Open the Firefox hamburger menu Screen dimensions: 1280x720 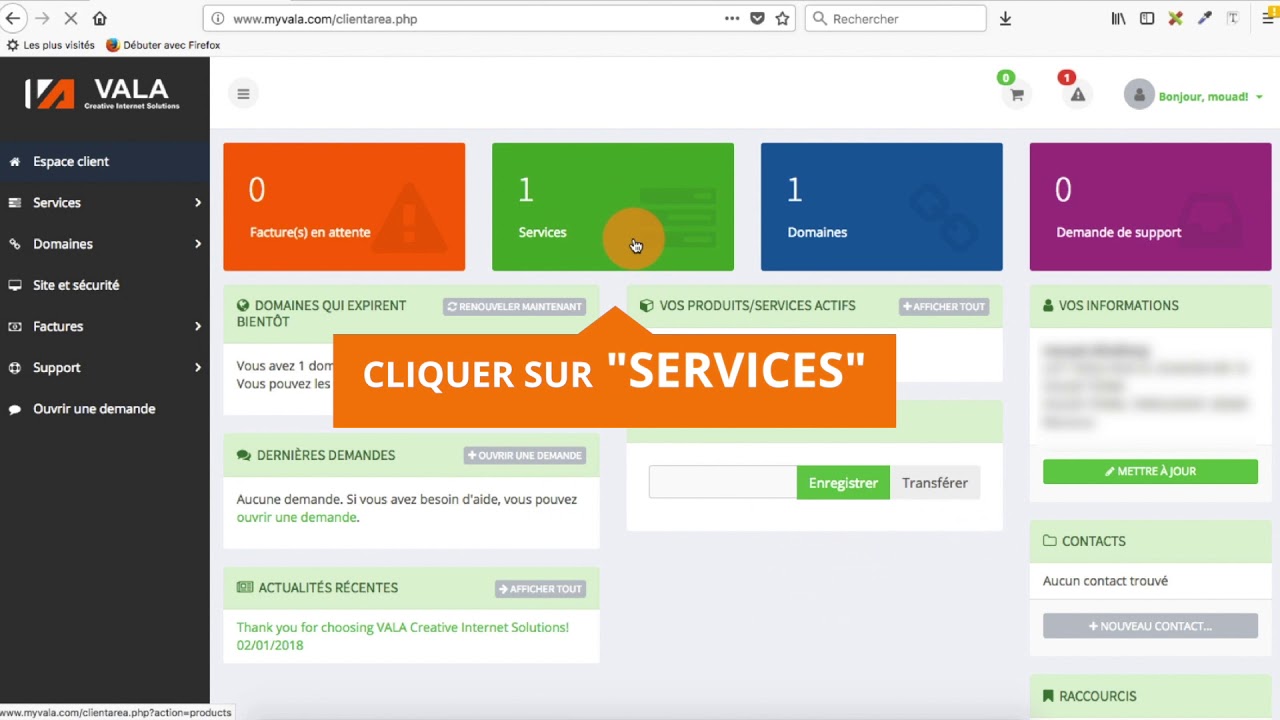[x=1268, y=18]
